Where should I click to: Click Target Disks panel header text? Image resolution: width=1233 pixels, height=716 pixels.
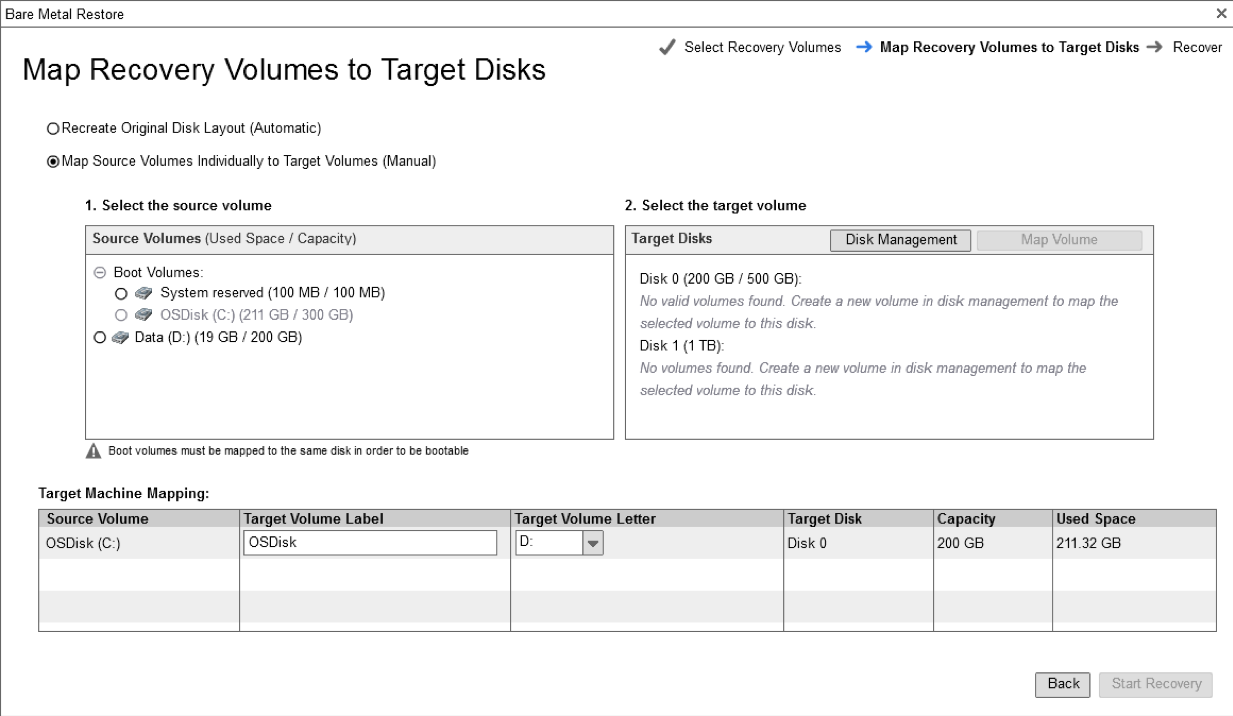point(672,239)
